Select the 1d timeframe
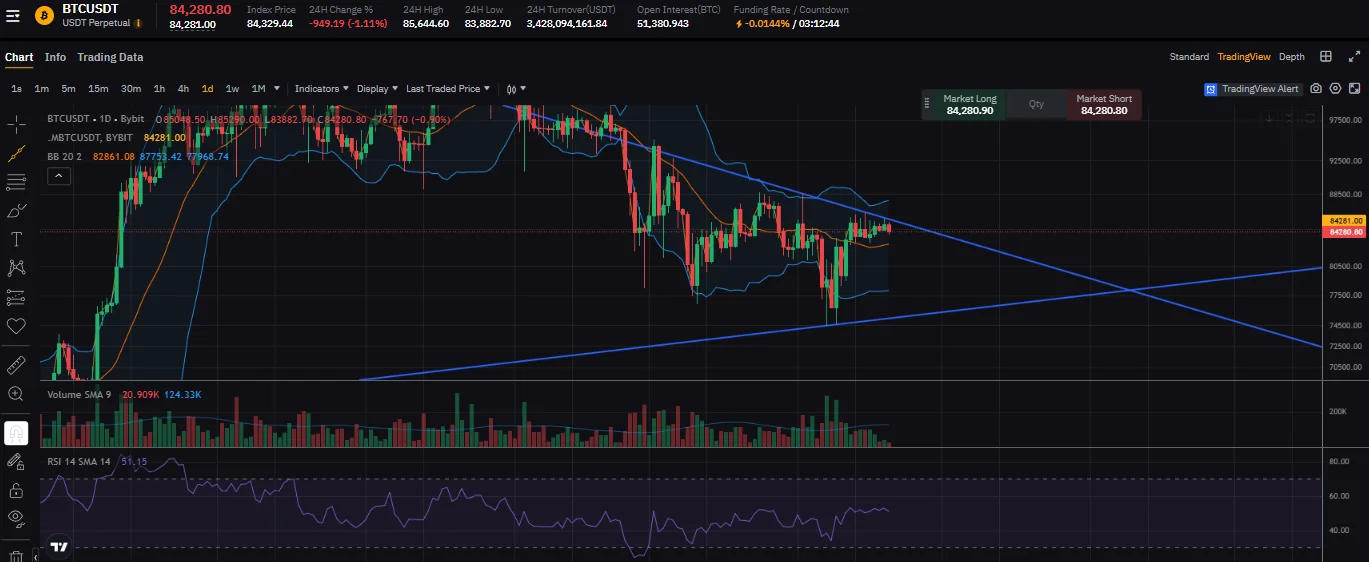 point(207,89)
